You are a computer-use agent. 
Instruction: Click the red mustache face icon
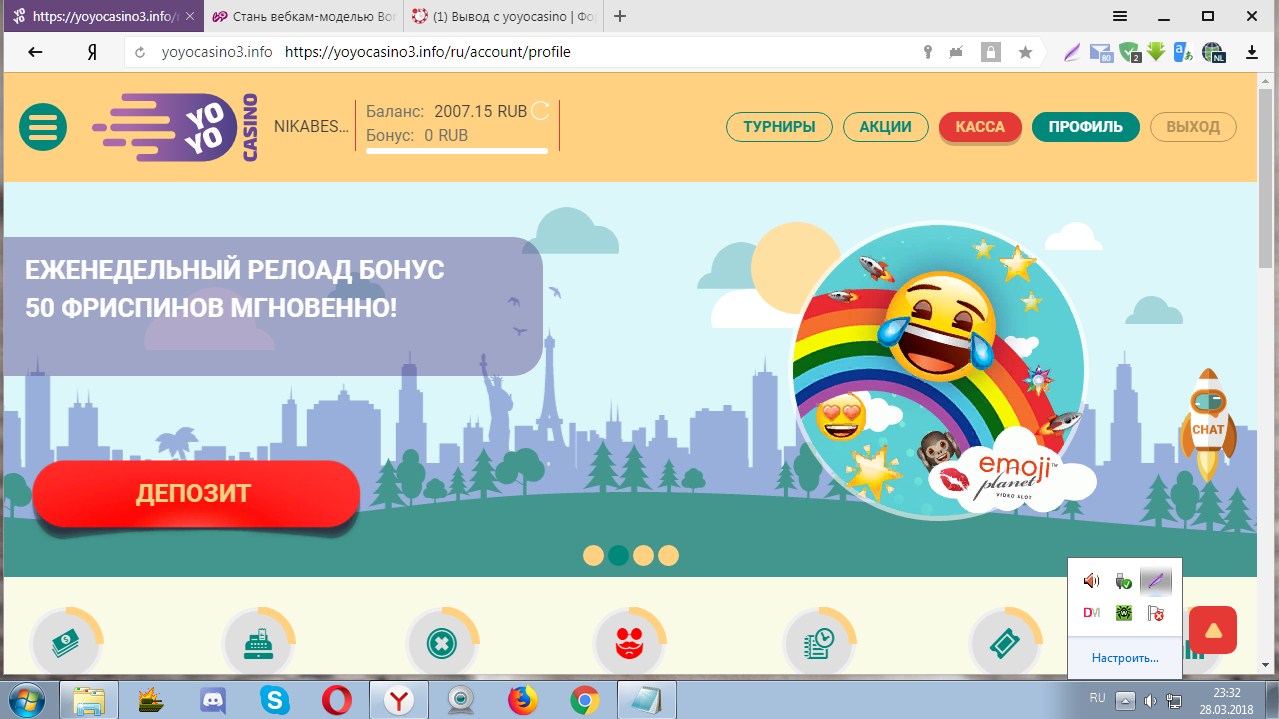pyautogui.click(x=630, y=644)
